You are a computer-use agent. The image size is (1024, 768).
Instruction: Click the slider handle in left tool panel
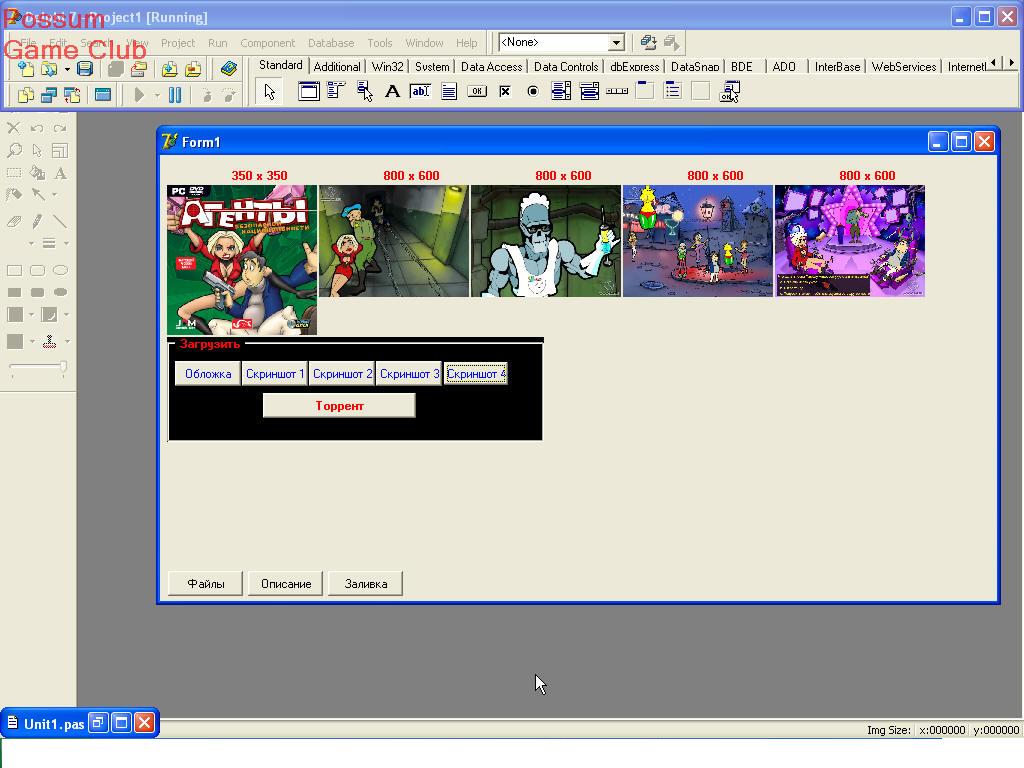tap(63, 367)
